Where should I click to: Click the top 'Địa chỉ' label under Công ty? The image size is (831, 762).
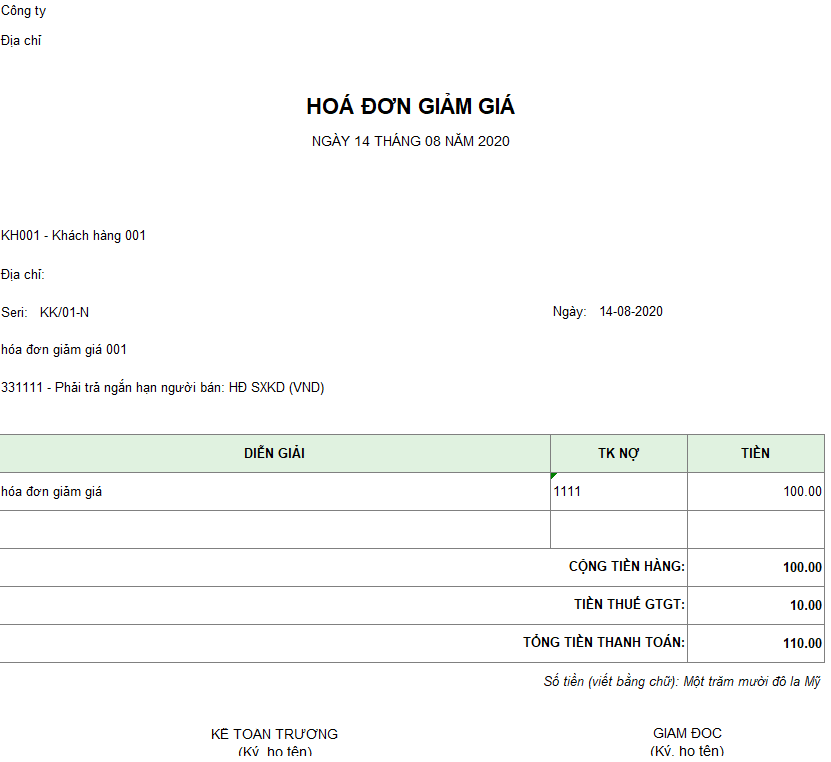click(x=21, y=41)
